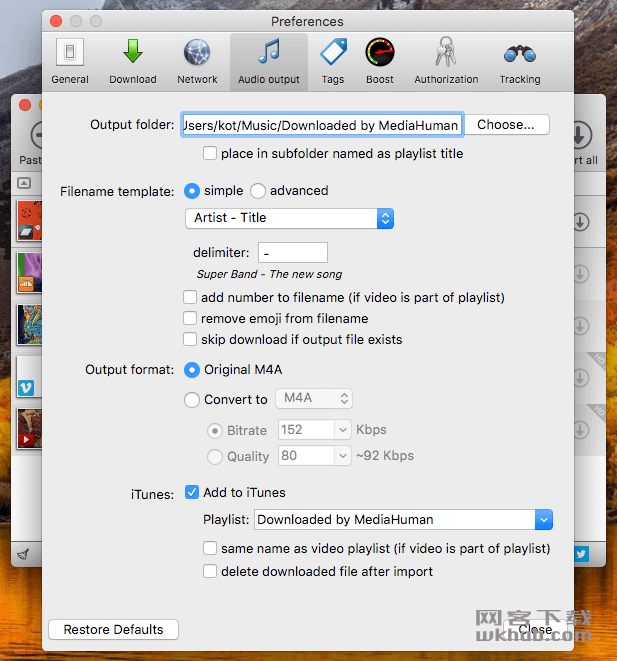The image size is (617, 661).
Task: Open the Convert to M4A format dropdown
Action: tap(314, 398)
